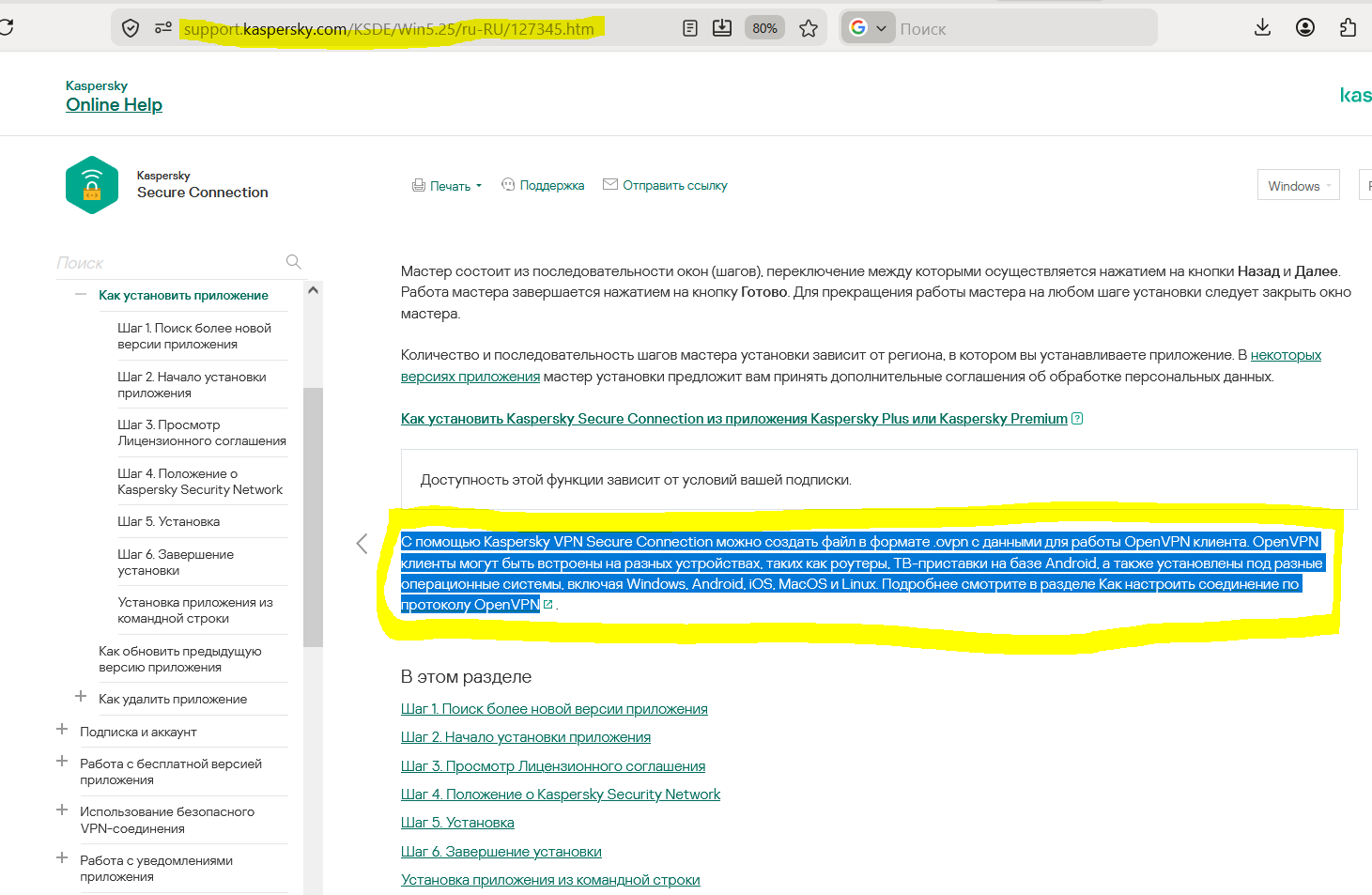Expand Работа с уведомлениями приложения section
The image size is (1372, 895).
[62, 858]
